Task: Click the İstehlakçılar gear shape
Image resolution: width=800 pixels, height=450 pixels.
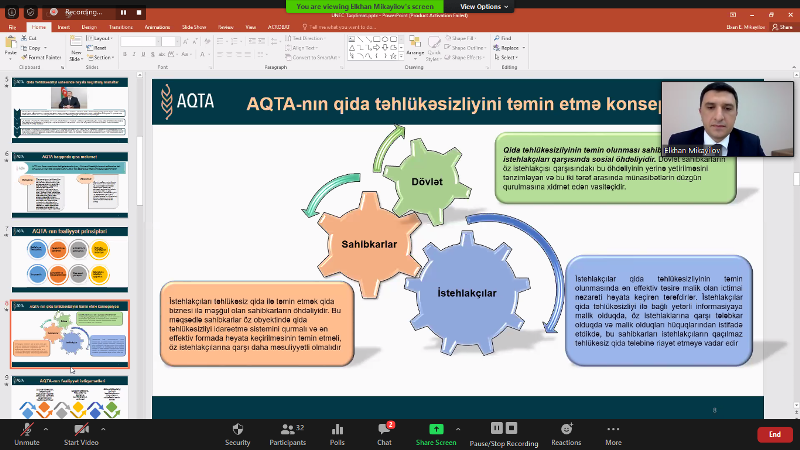Action: pyautogui.click(x=467, y=293)
